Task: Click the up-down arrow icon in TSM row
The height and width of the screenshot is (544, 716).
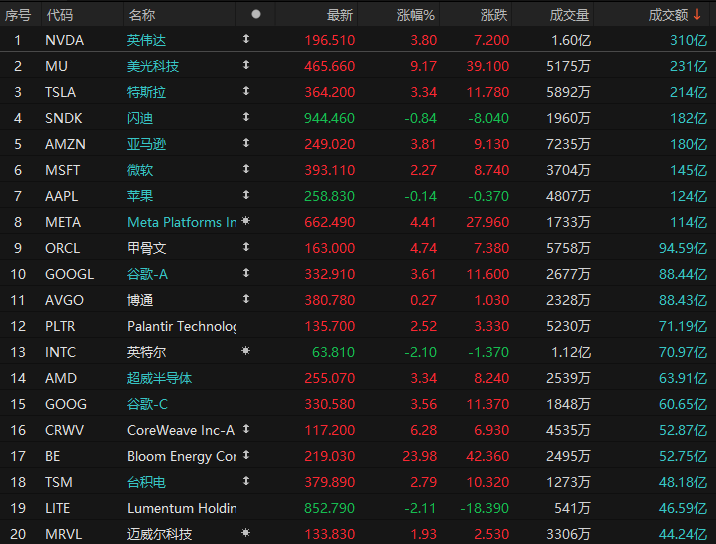Action: pos(246,481)
